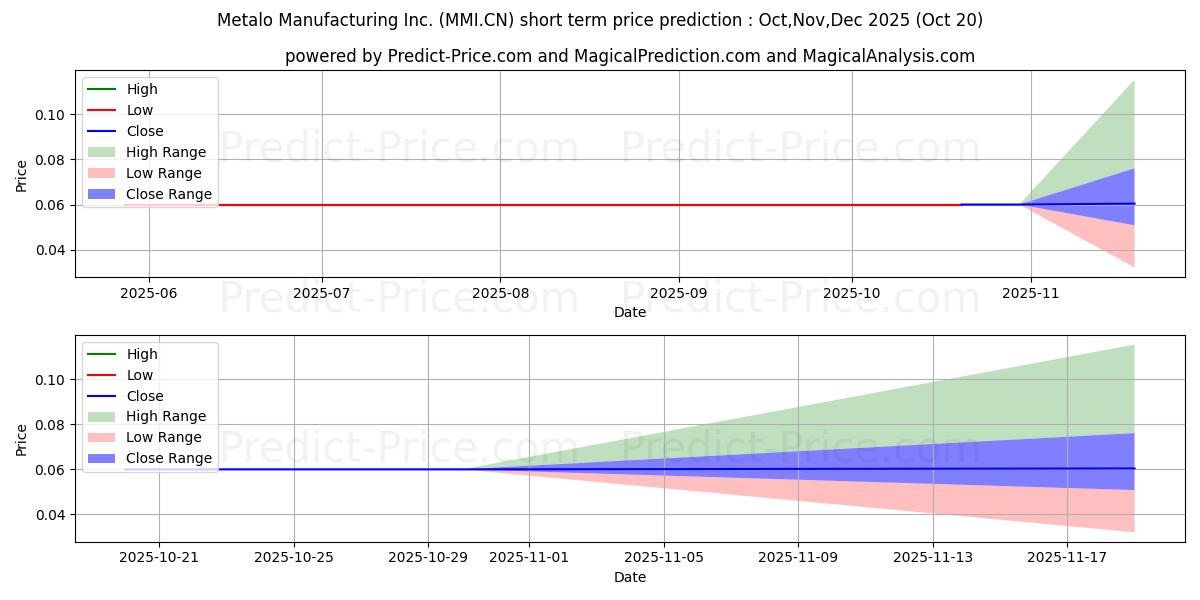The image size is (1200, 600).
Task: Click the red Low line marker in bottom legend
Action: (x=102, y=375)
